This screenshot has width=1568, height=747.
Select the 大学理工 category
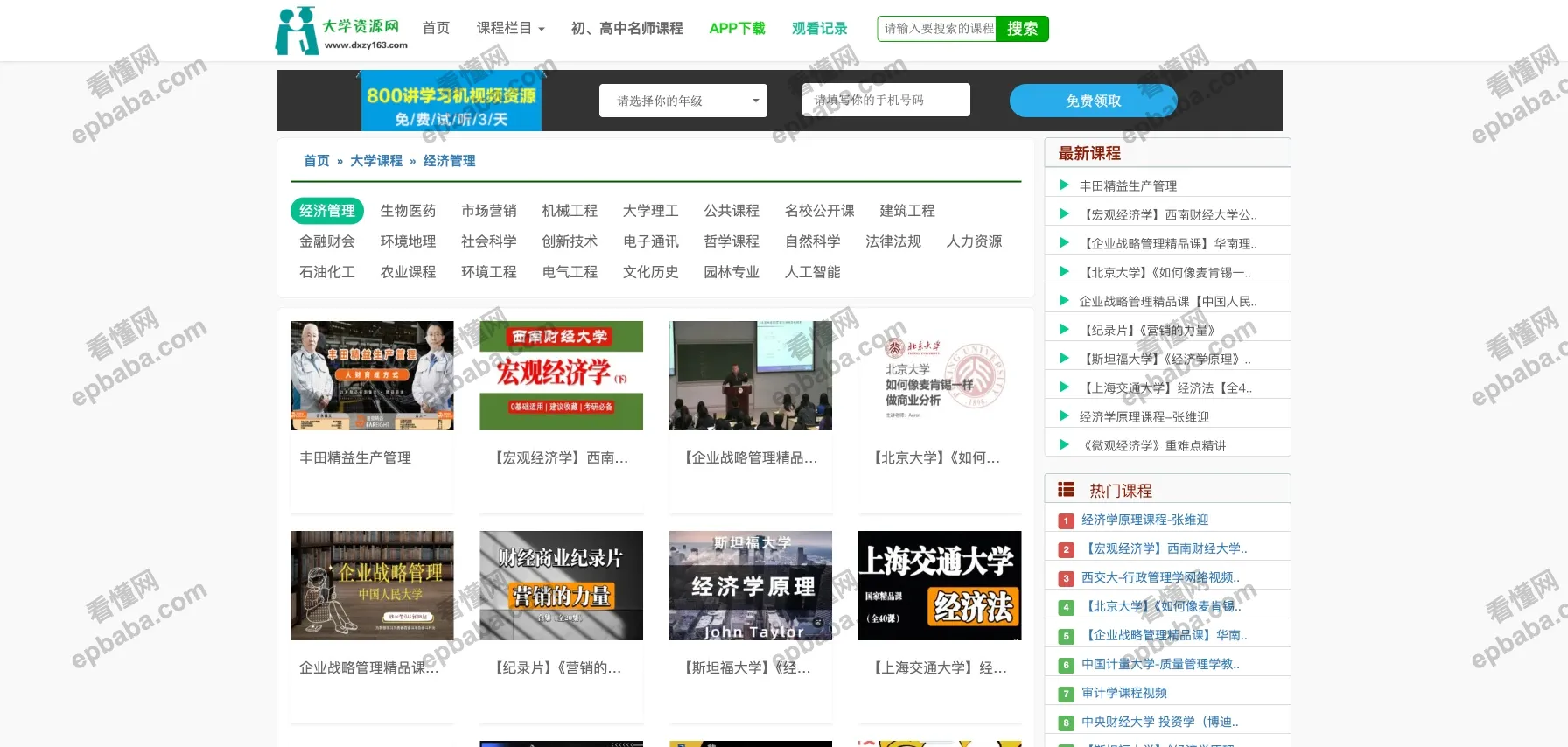[650, 211]
